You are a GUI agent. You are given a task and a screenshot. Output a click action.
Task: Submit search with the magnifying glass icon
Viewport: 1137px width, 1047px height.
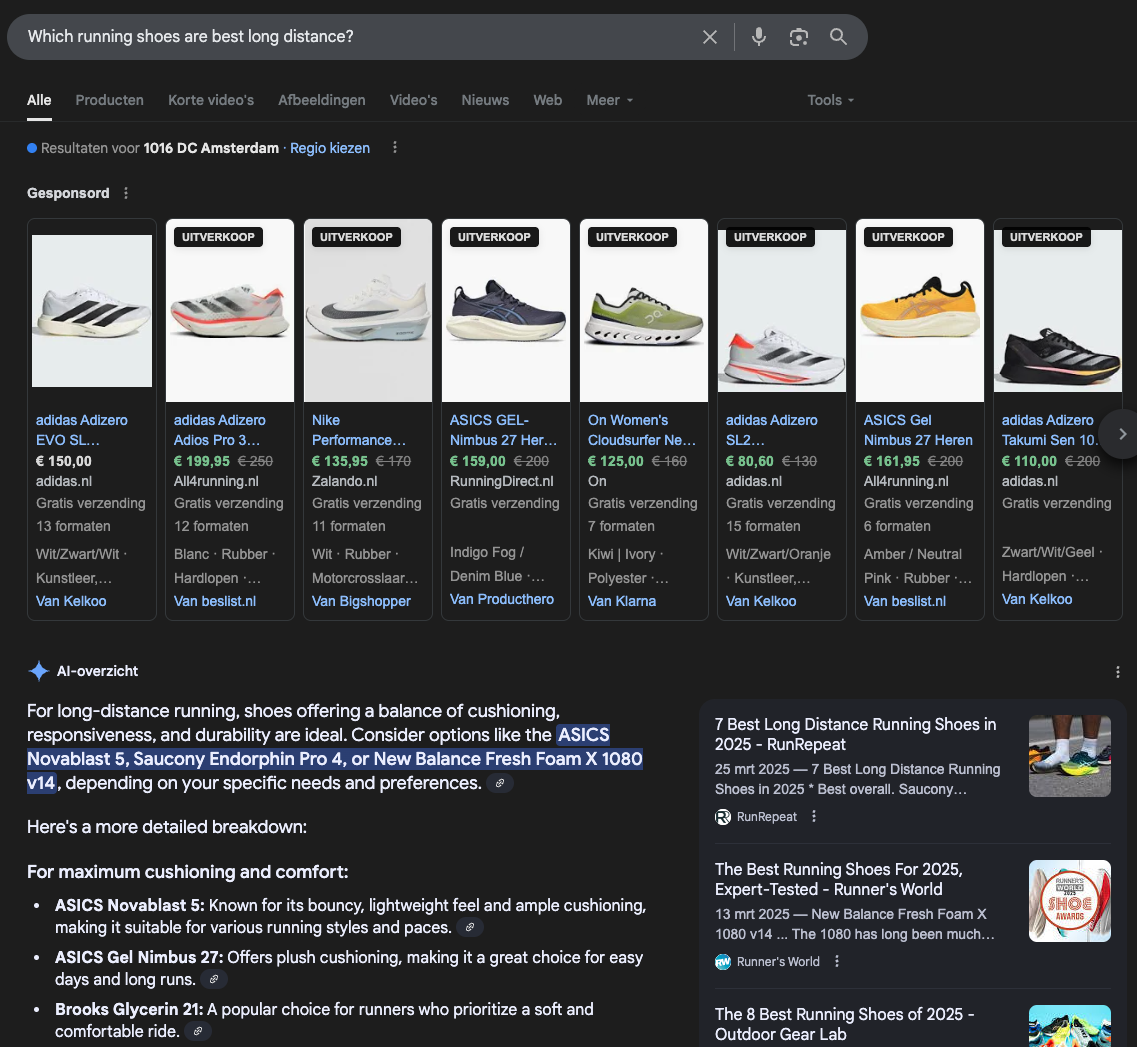tap(838, 37)
